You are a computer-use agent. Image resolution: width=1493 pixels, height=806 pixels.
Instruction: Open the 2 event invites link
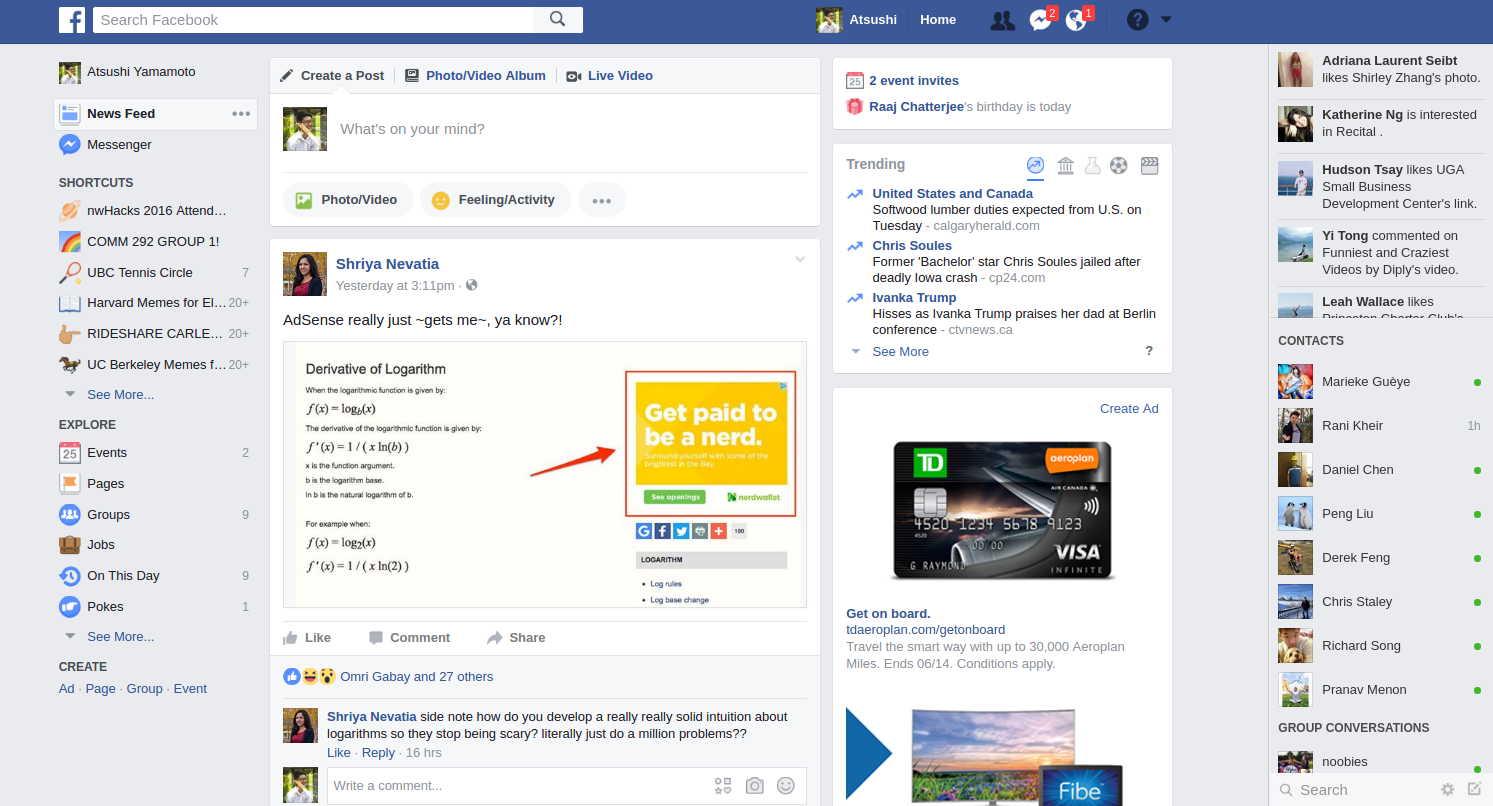(913, 81)
